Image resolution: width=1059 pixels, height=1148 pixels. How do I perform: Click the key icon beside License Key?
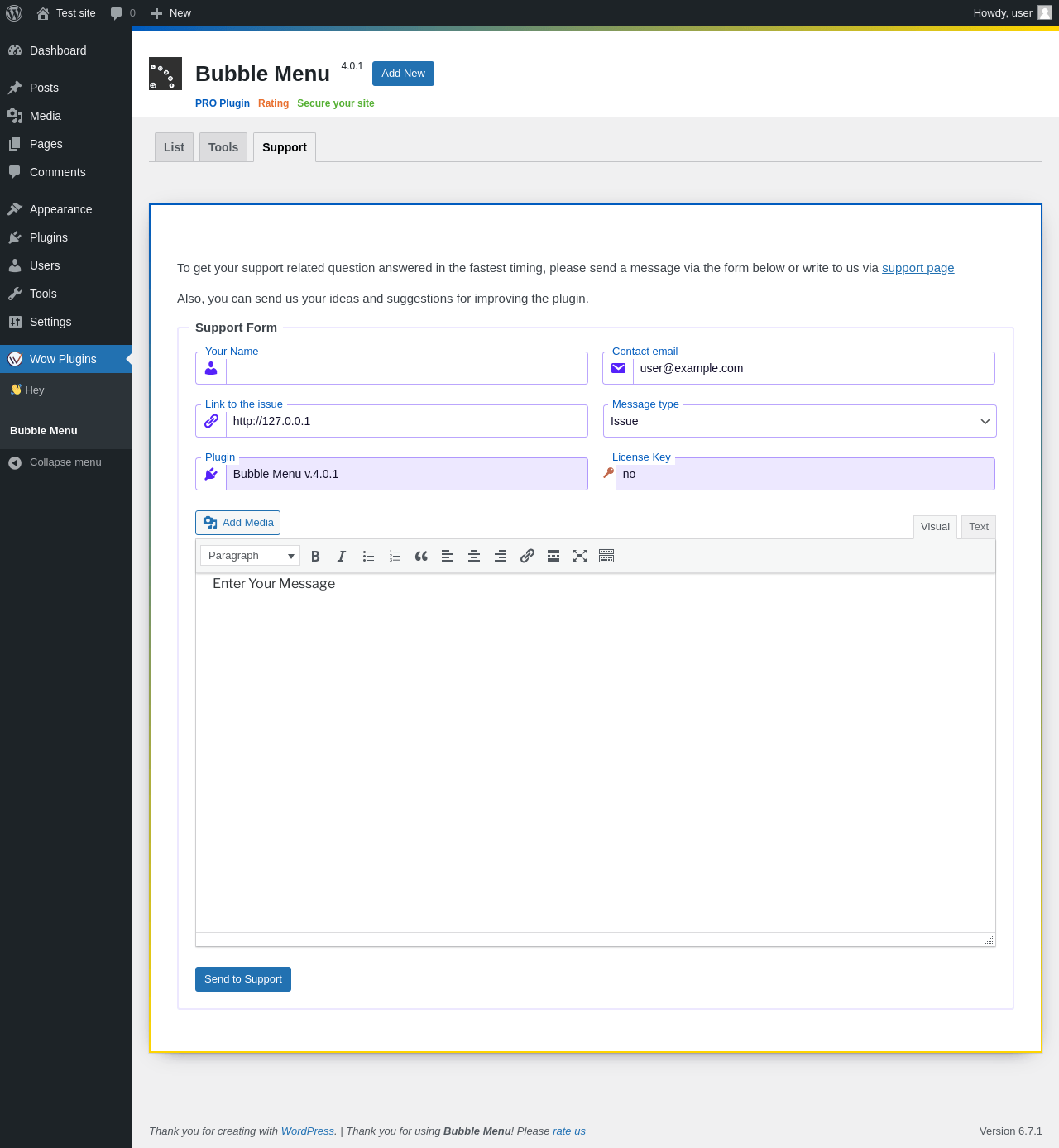coord(609,473)
